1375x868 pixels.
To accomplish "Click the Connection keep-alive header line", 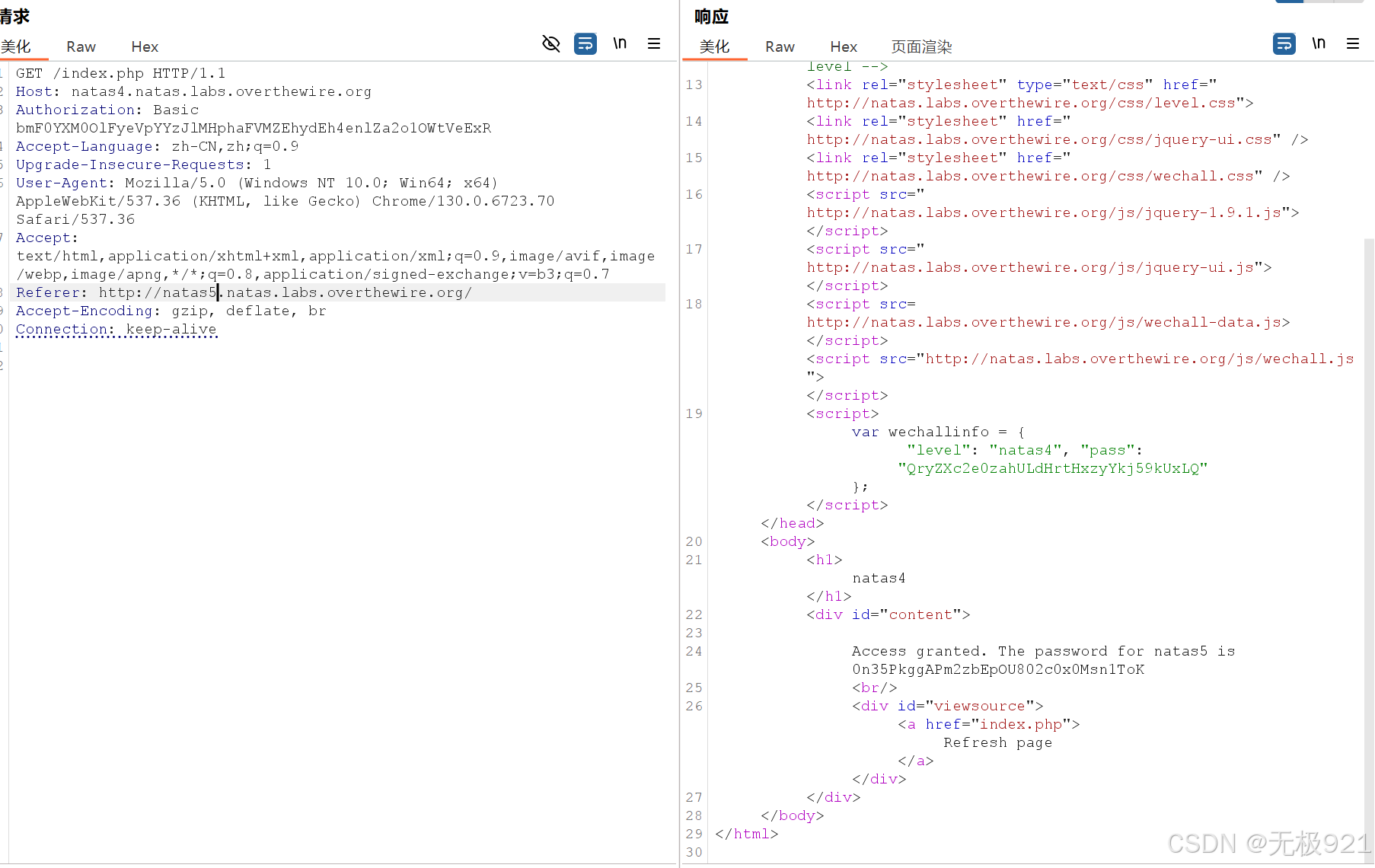I will click(x=116, y=329).
